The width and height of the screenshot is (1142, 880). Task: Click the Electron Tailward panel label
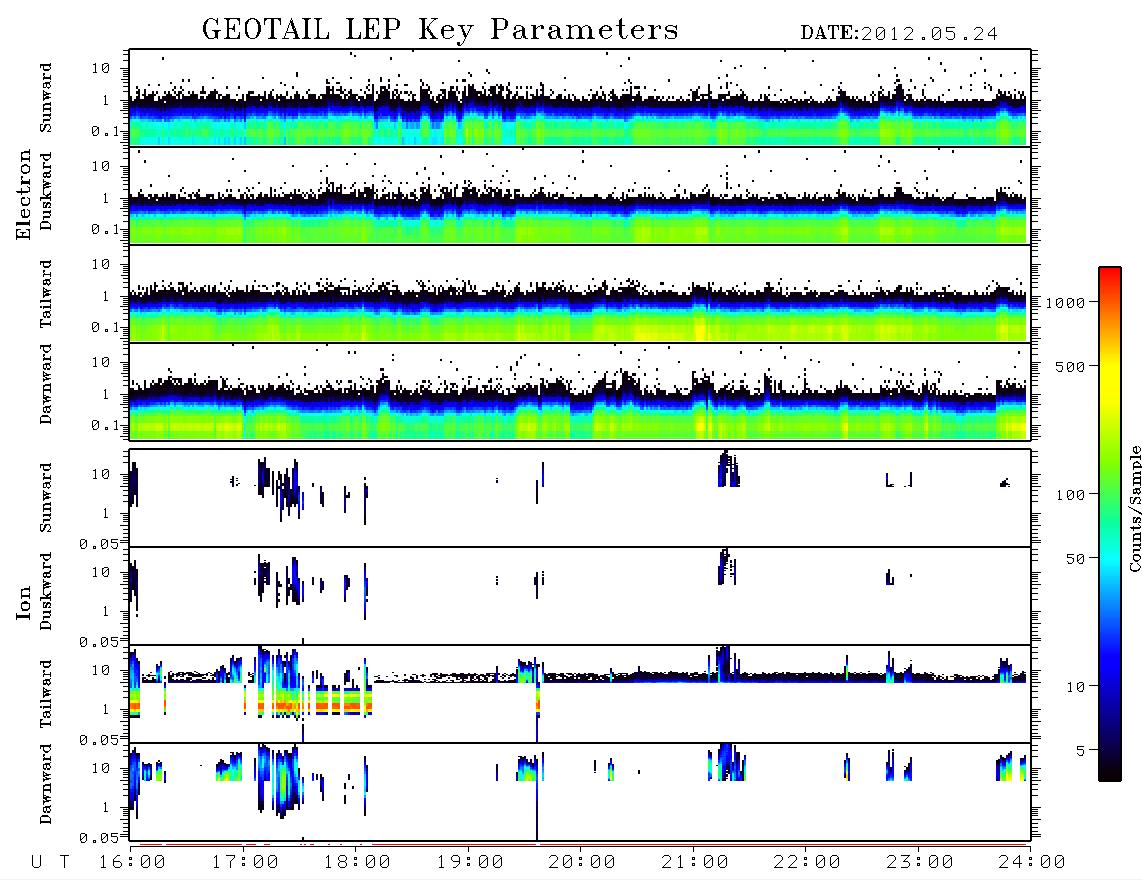coord(46,294)
